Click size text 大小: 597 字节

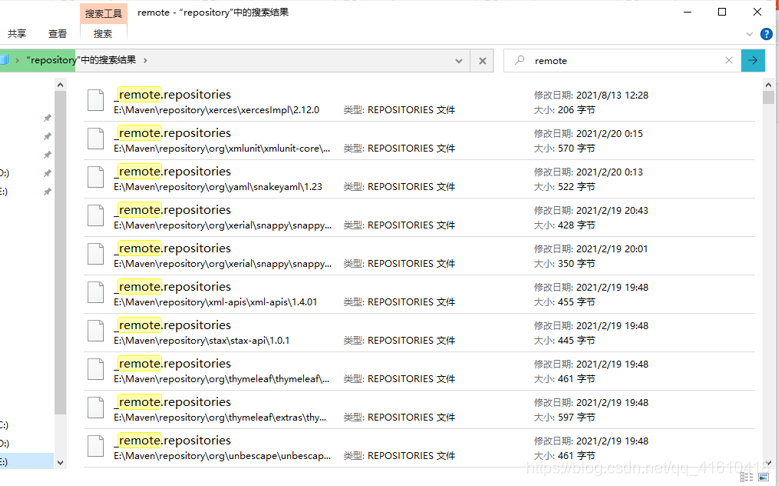click(x=564, y=417)
